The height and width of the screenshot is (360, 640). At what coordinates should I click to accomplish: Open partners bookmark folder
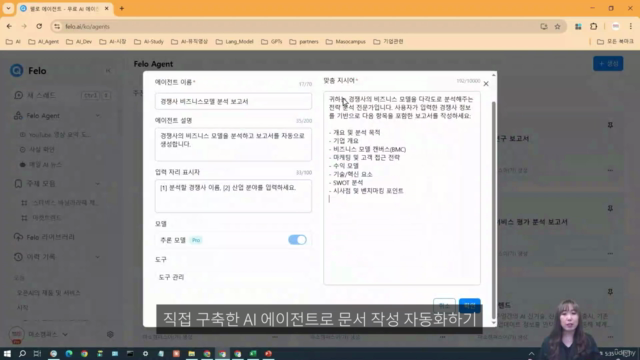click(x=304, y=42)
